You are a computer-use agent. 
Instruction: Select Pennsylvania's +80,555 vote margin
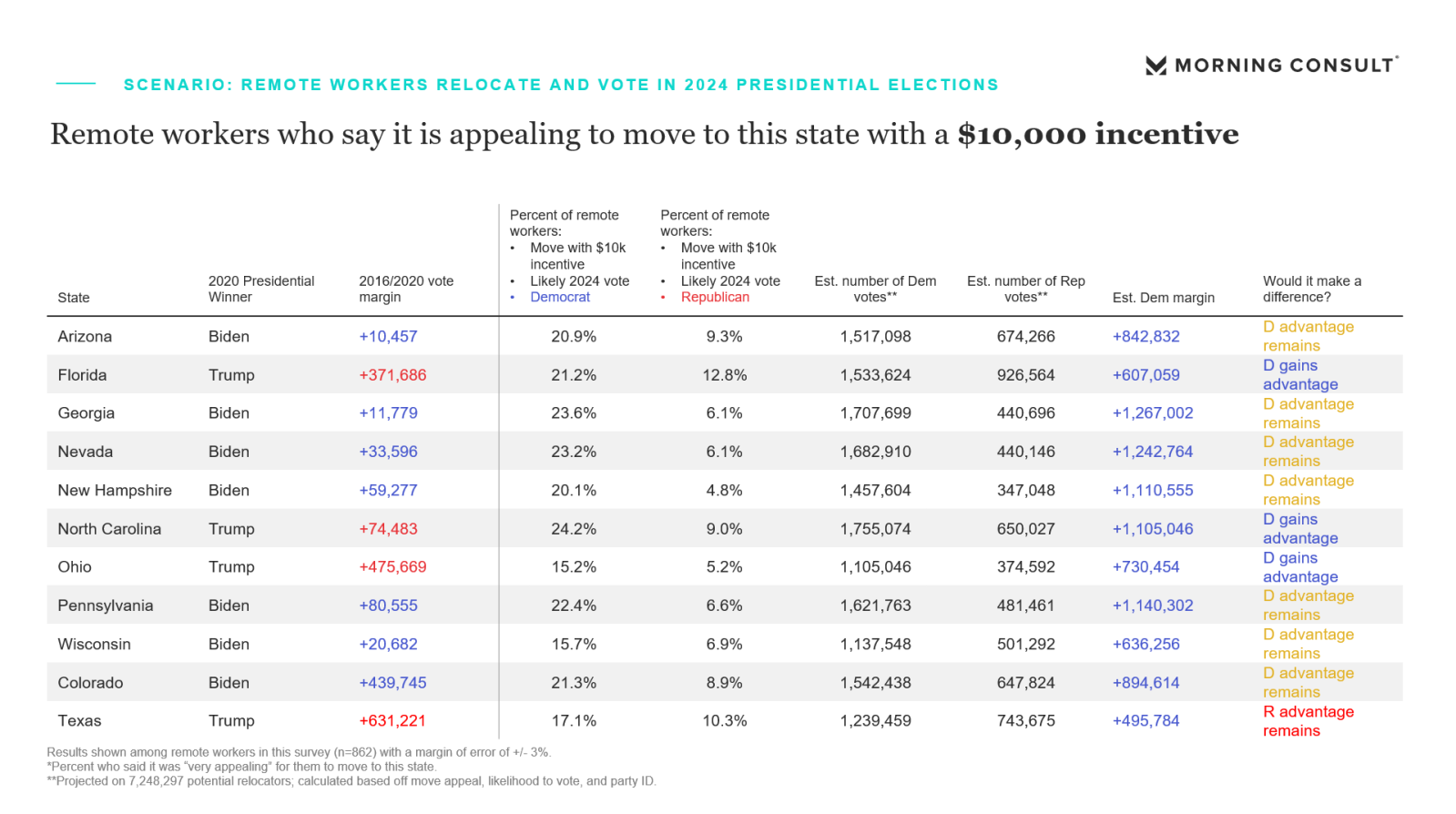tap(388, 605)
